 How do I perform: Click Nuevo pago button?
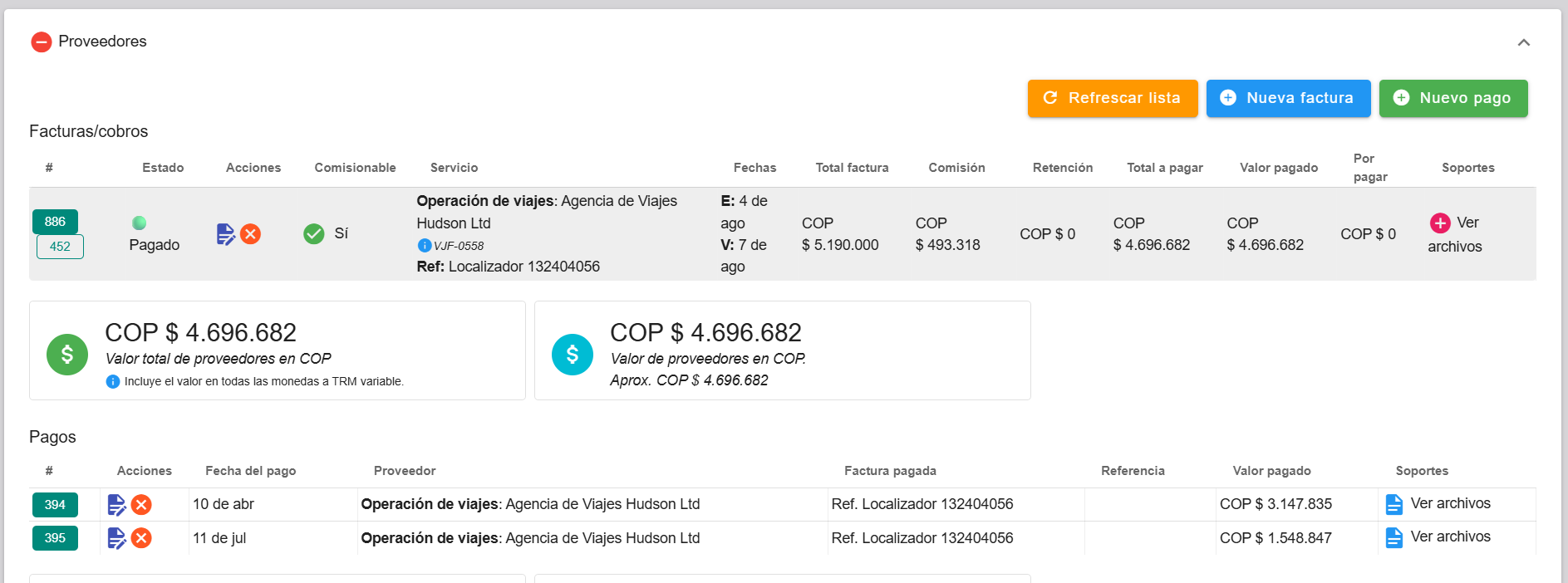[1452, 98]
